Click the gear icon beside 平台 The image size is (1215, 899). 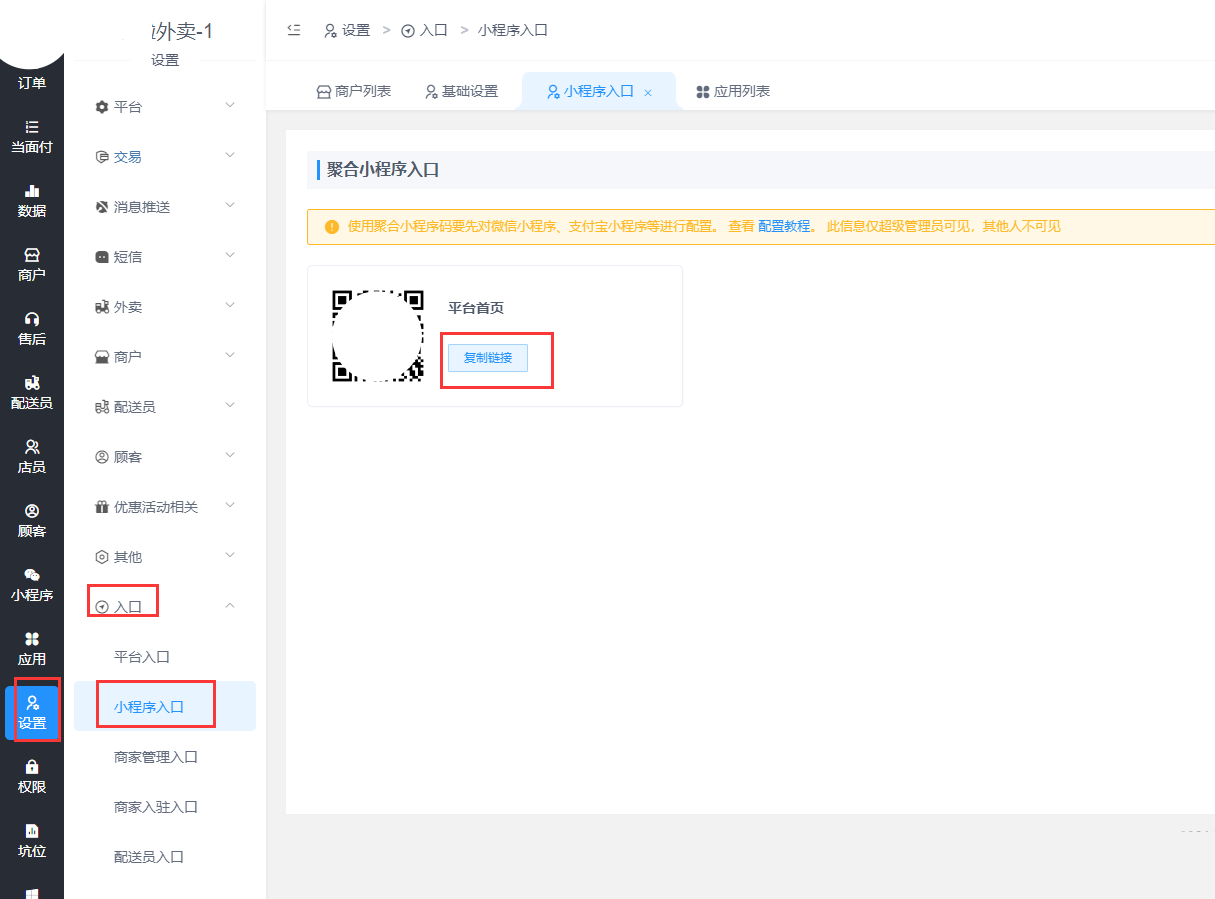[x=101, y=107]
